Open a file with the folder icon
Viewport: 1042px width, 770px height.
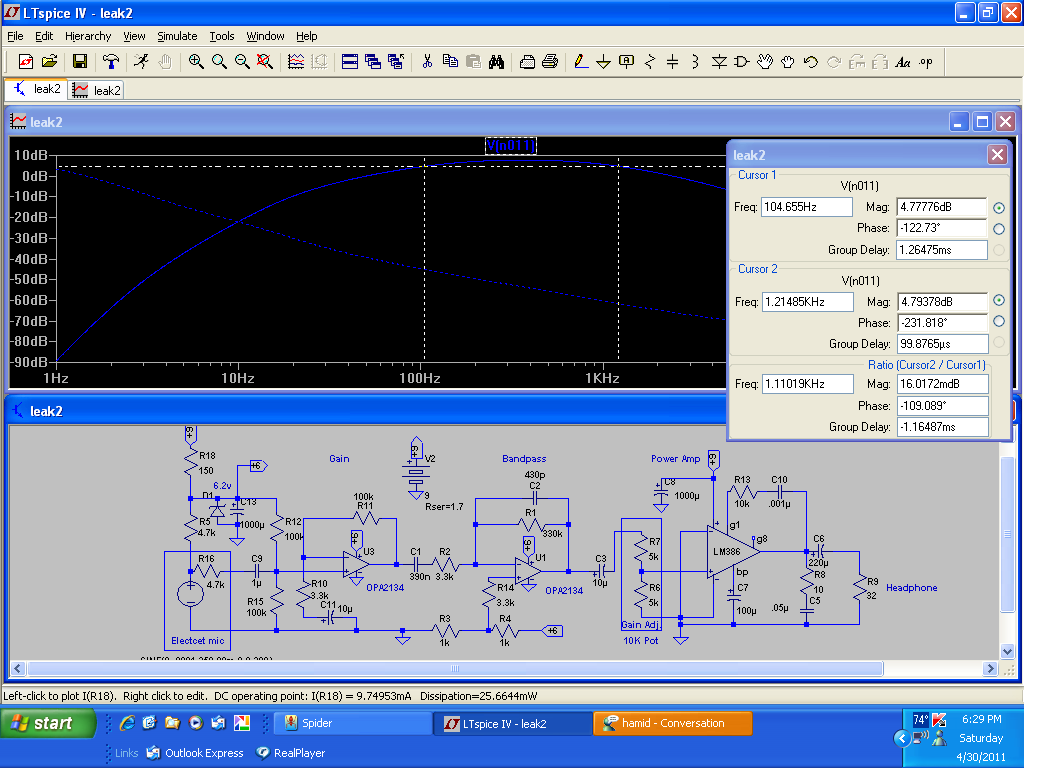point(50,62)
